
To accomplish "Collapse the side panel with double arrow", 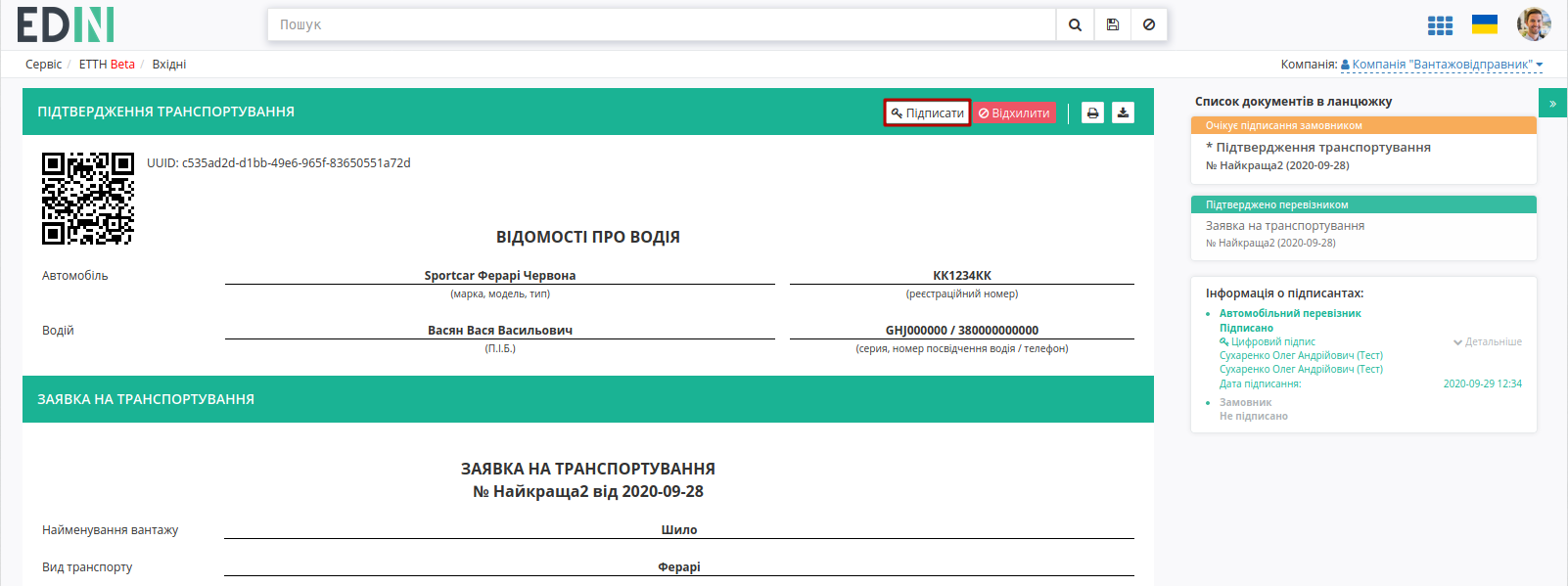I will [x=1552, y=103].
